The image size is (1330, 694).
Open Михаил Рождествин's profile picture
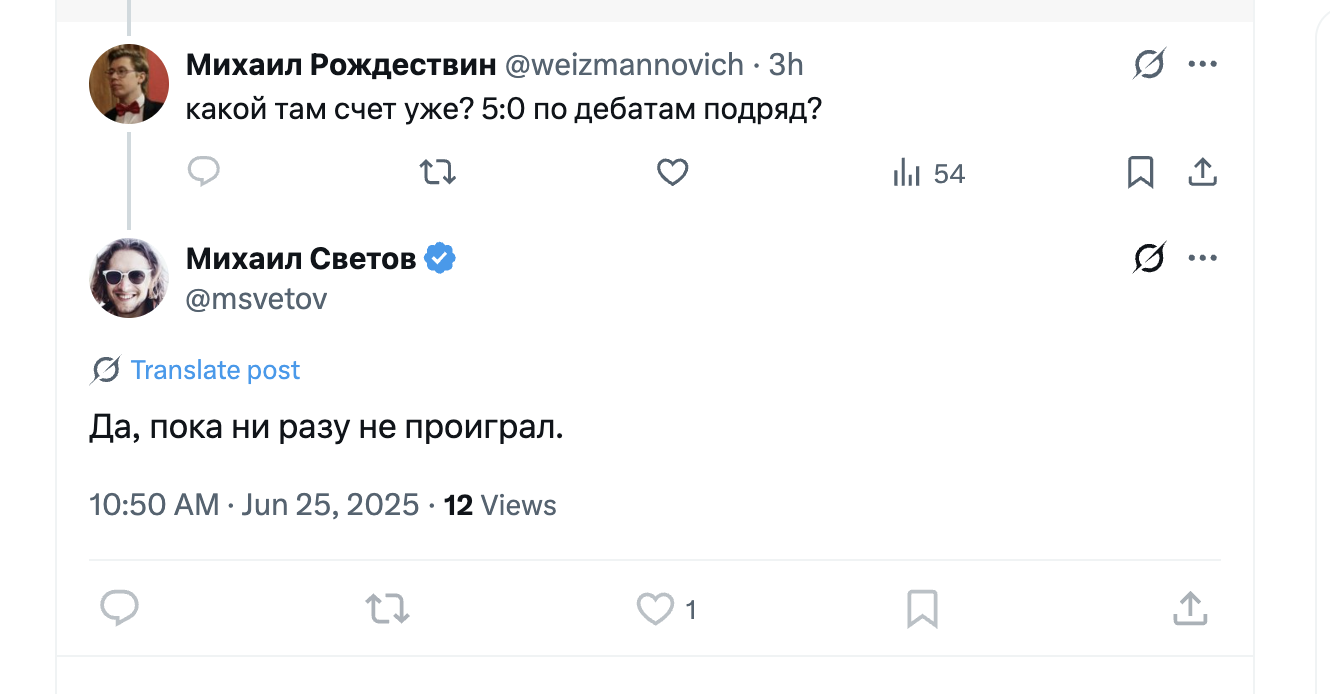129,83
